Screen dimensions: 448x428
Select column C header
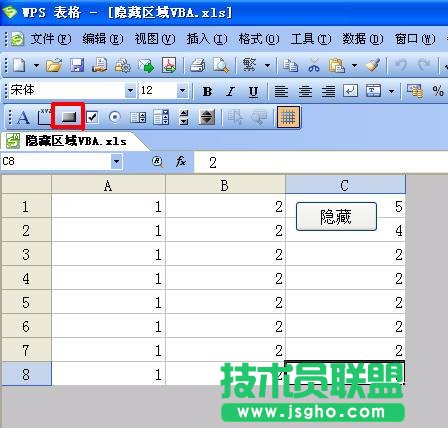tap(345, 185)
